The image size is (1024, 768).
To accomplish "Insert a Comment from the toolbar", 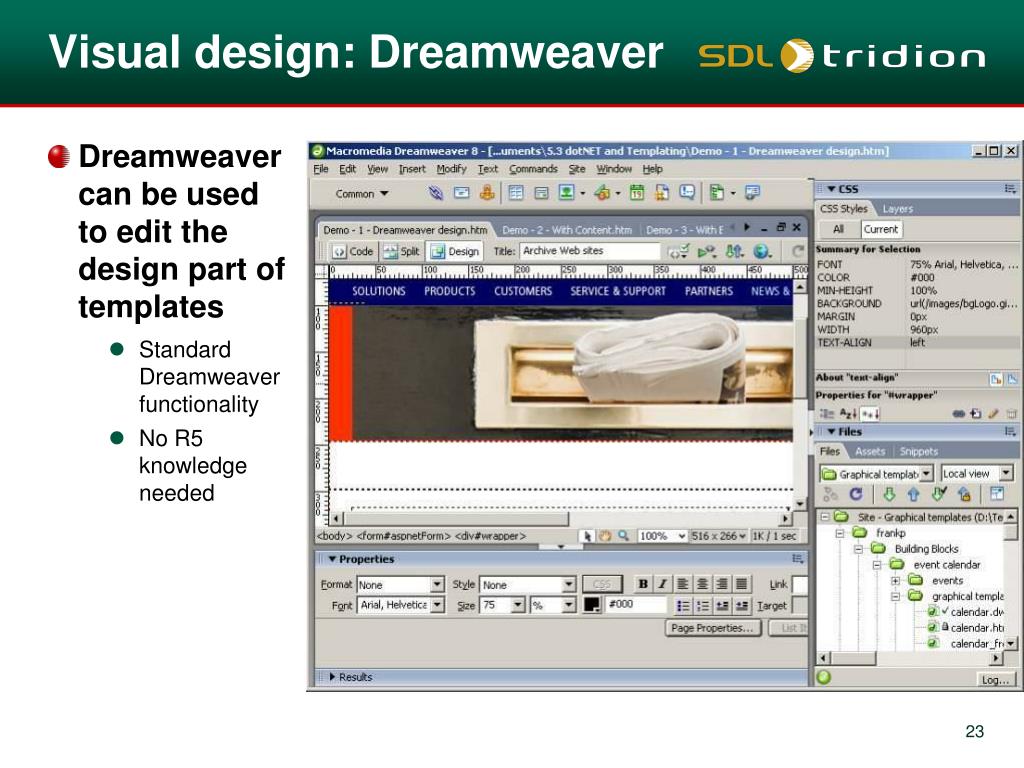I will click(x=687, y=193).
